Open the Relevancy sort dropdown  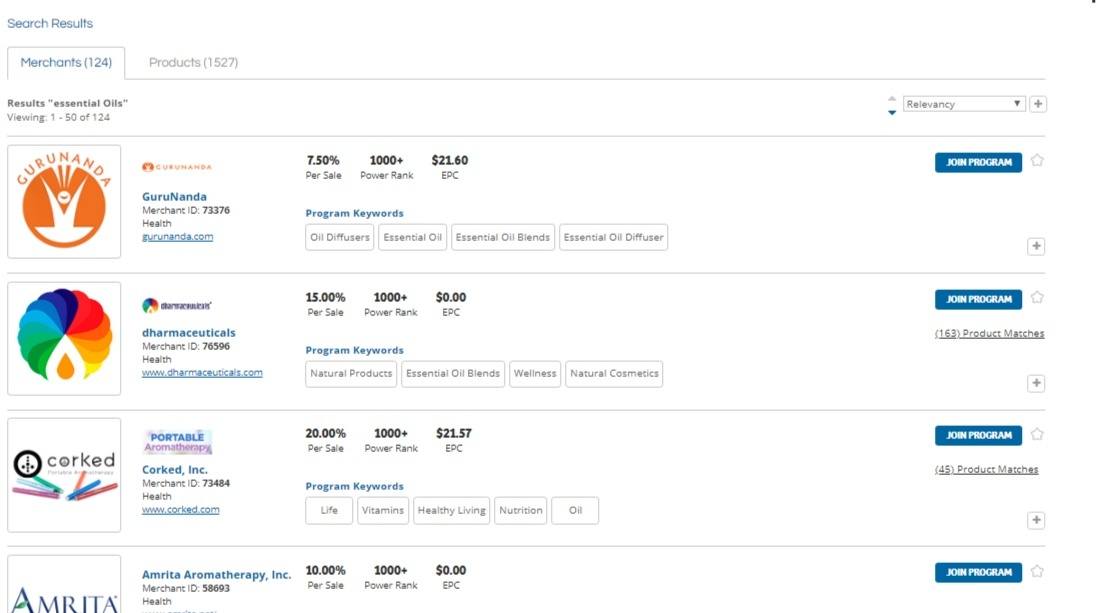tap(964, 104)
